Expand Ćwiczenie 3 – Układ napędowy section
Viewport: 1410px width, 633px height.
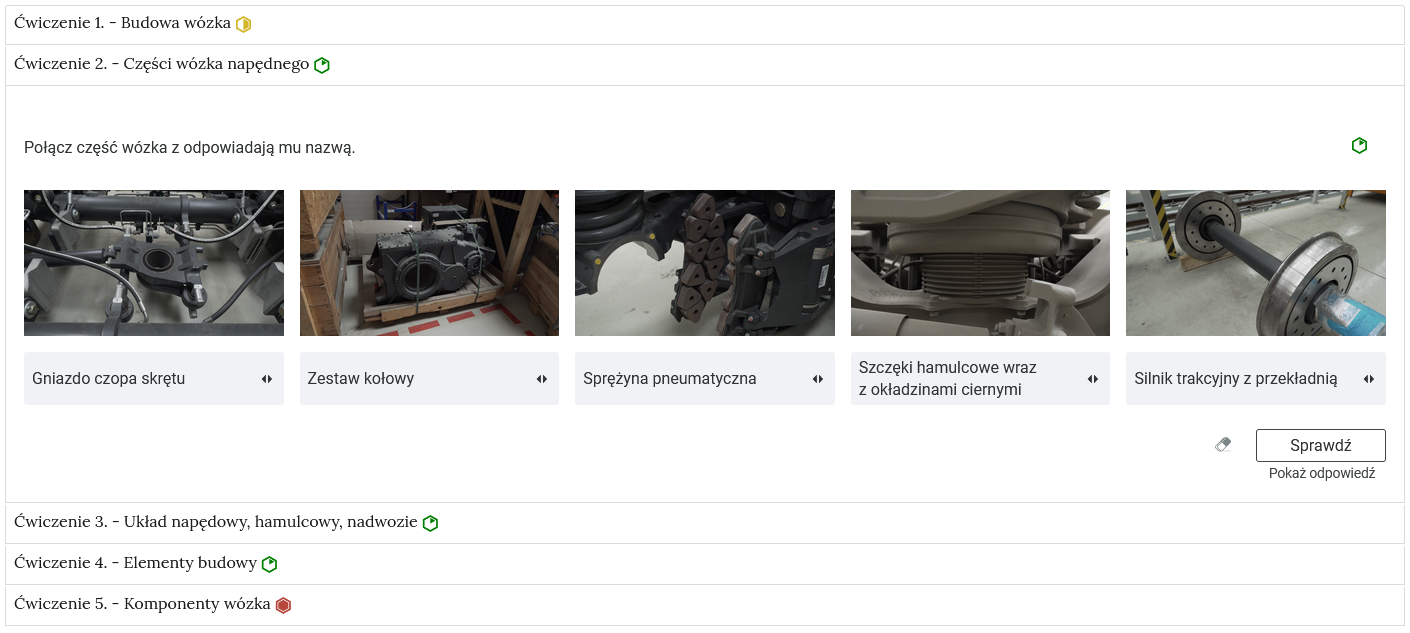(x=215, y=522)
